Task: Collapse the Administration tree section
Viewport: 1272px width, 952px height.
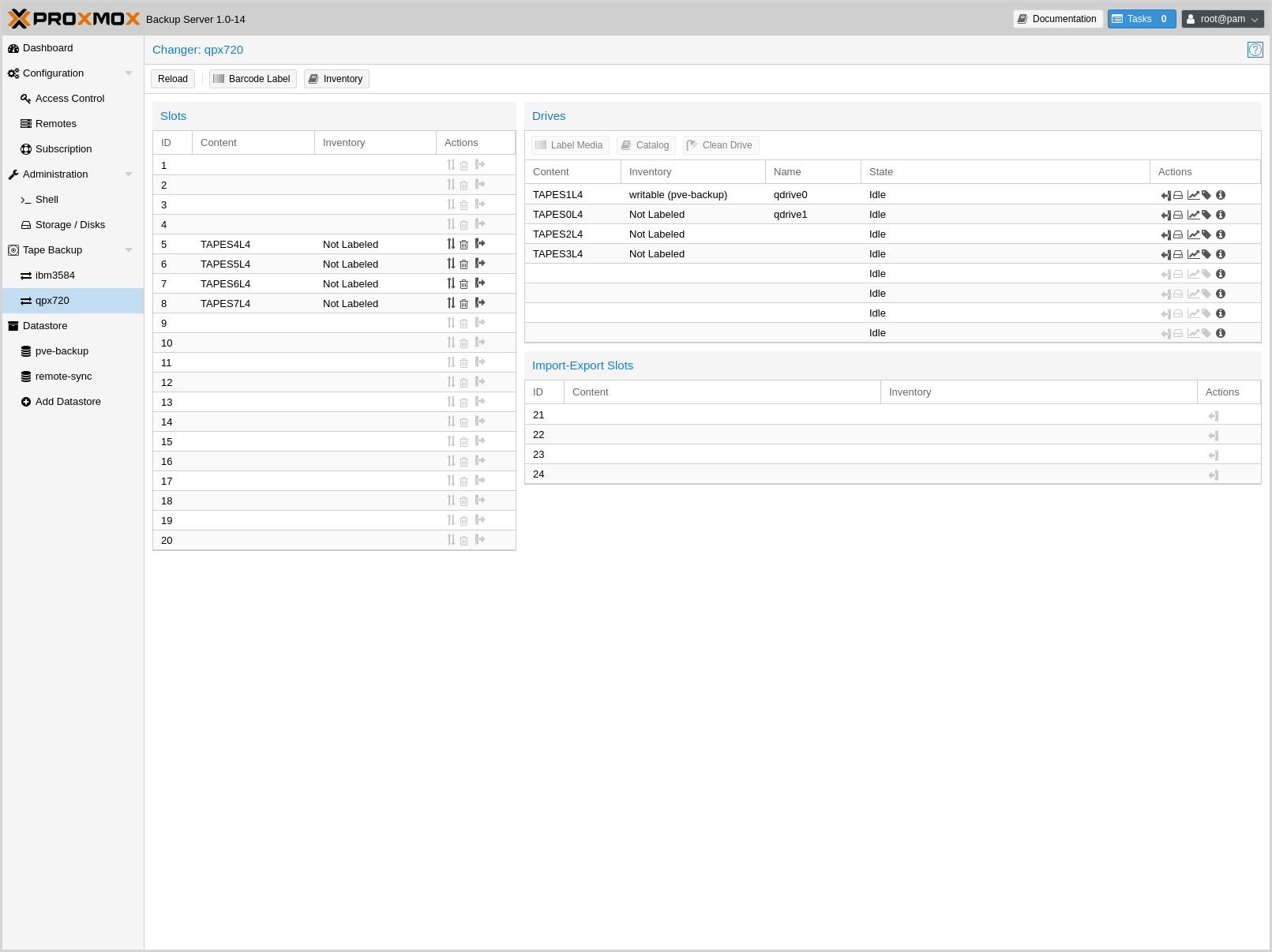Action: 129,174
